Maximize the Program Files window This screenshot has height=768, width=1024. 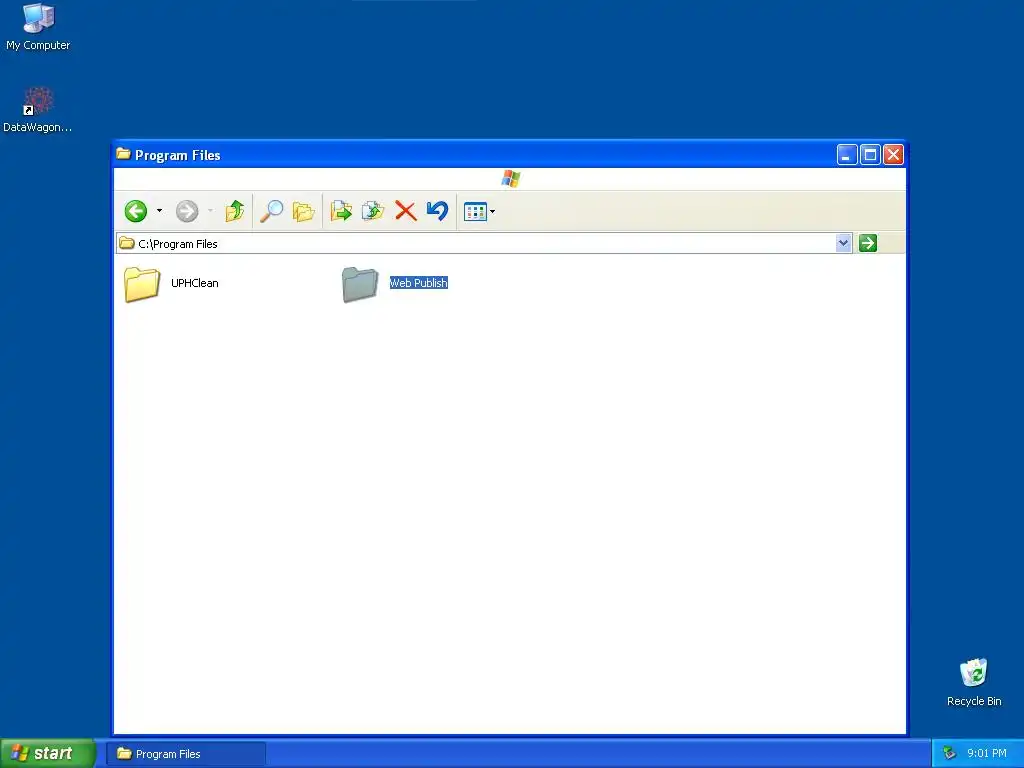coord(870,155)
